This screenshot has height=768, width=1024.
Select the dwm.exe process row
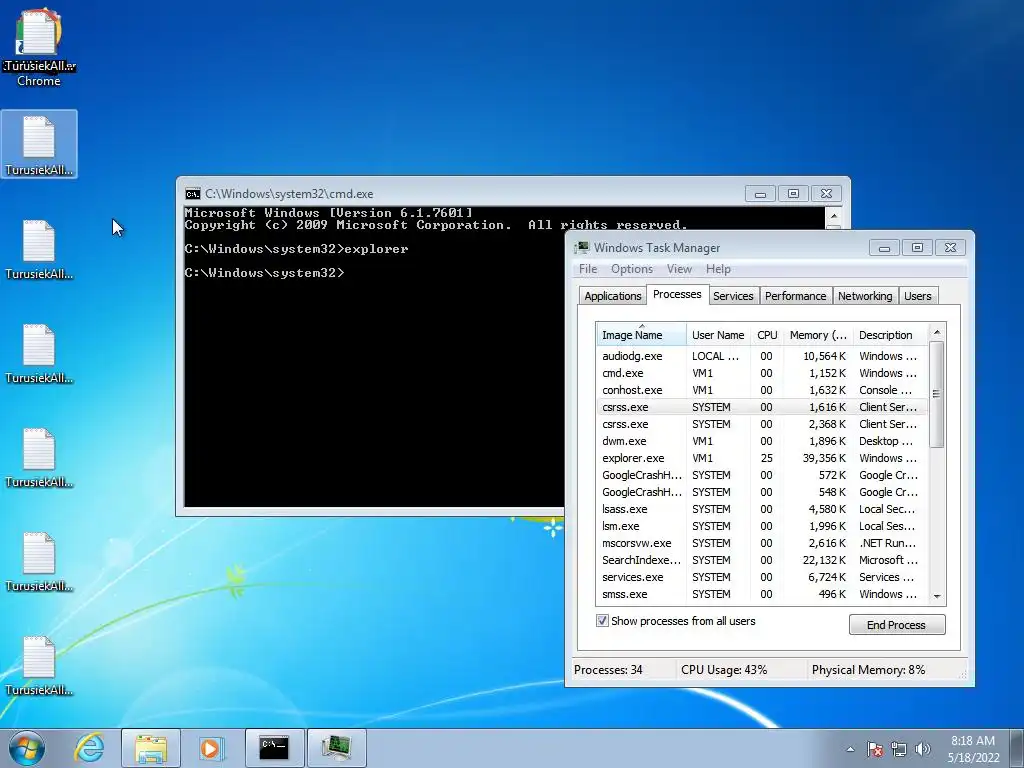pos(761,441)
